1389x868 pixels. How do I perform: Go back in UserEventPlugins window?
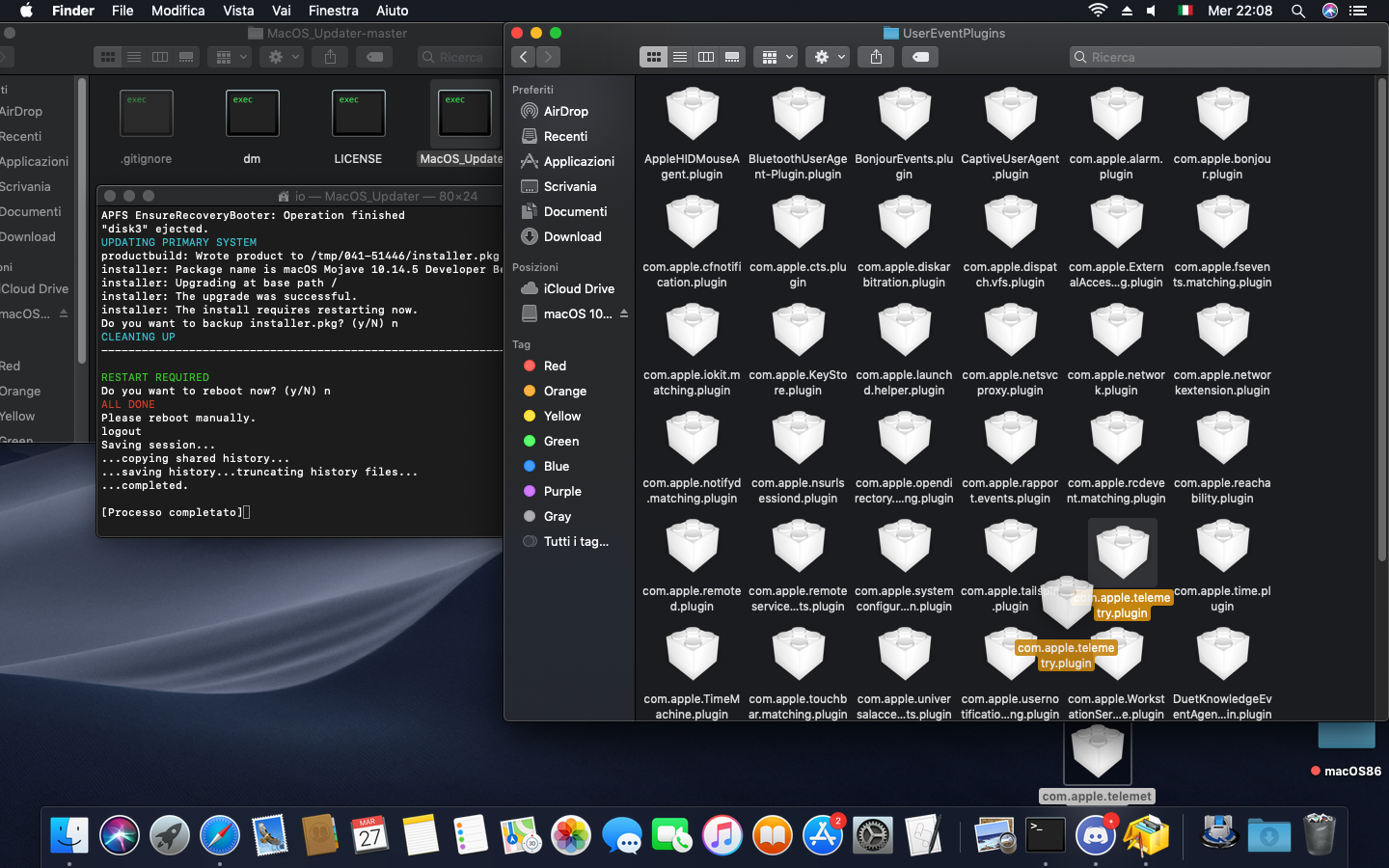[524, 57]
